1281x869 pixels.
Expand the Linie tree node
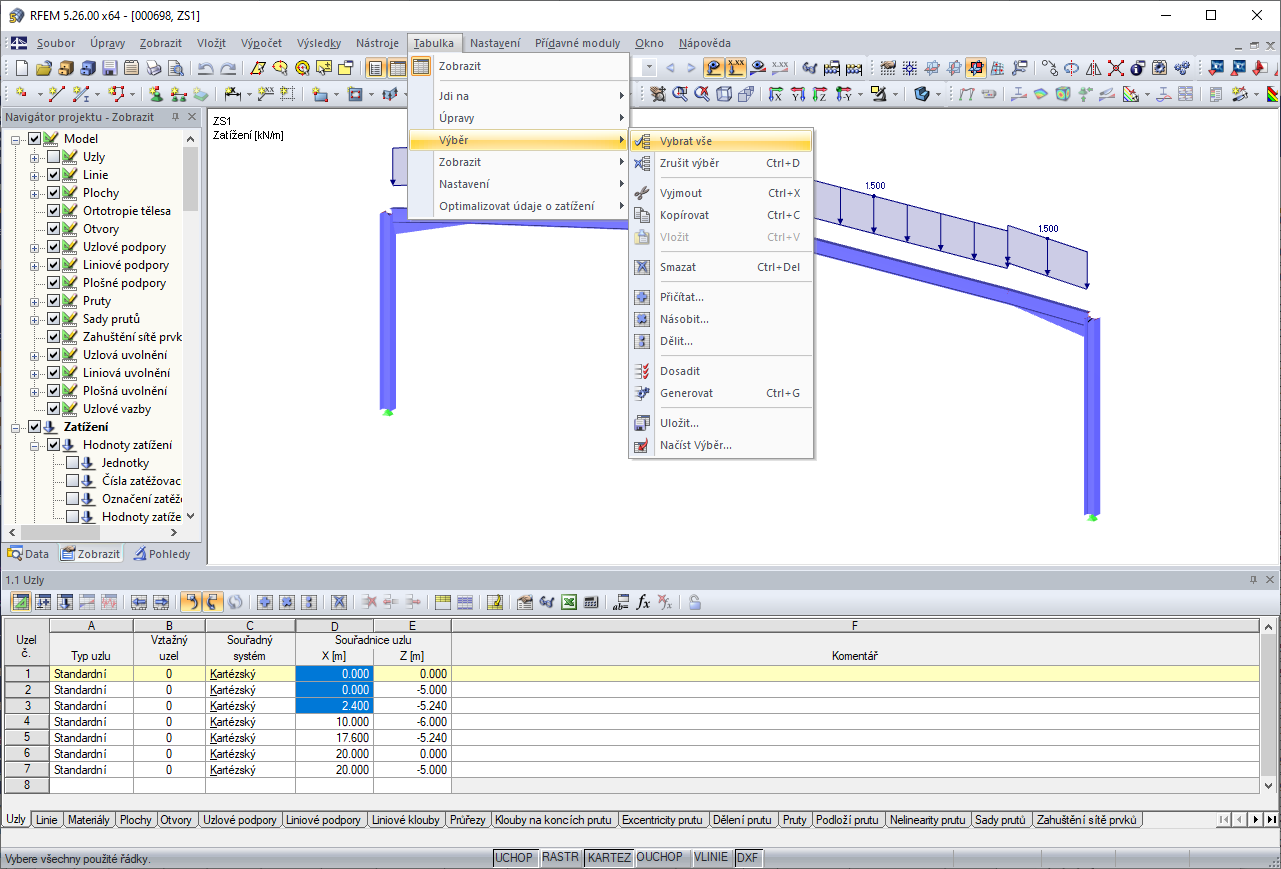tap(35, 175)
